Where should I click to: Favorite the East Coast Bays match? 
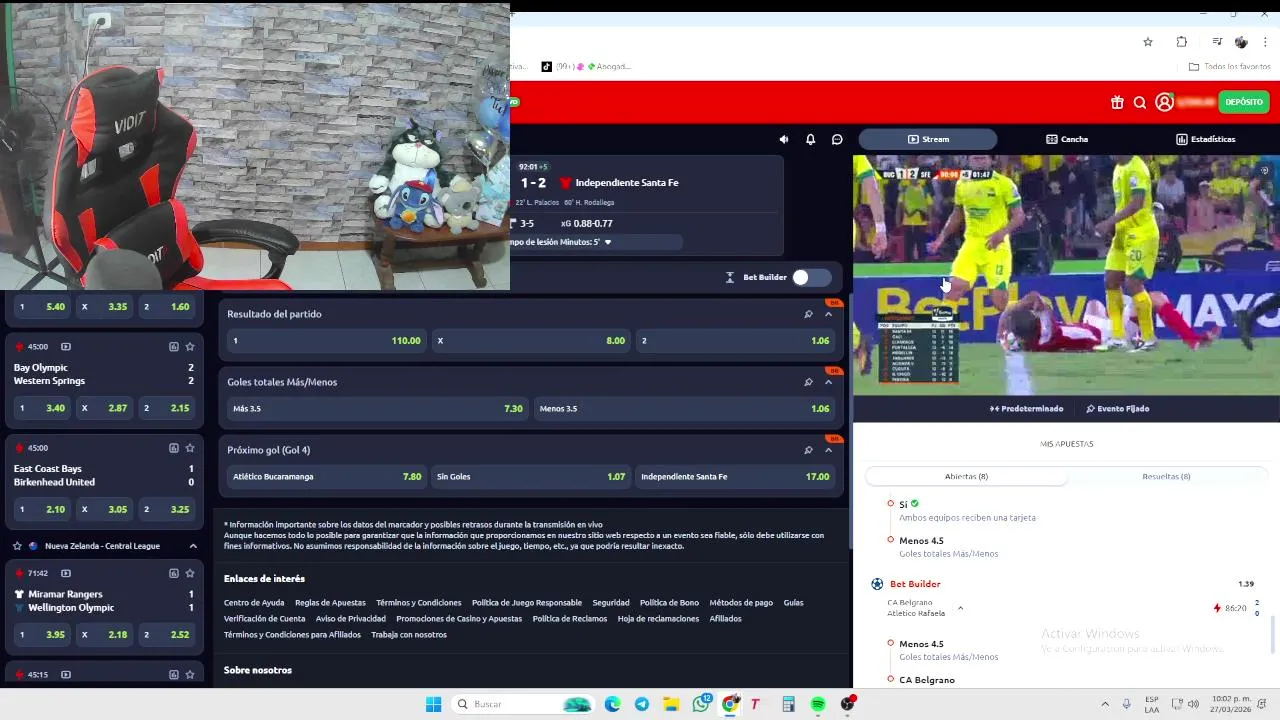(x=189, y=448)
